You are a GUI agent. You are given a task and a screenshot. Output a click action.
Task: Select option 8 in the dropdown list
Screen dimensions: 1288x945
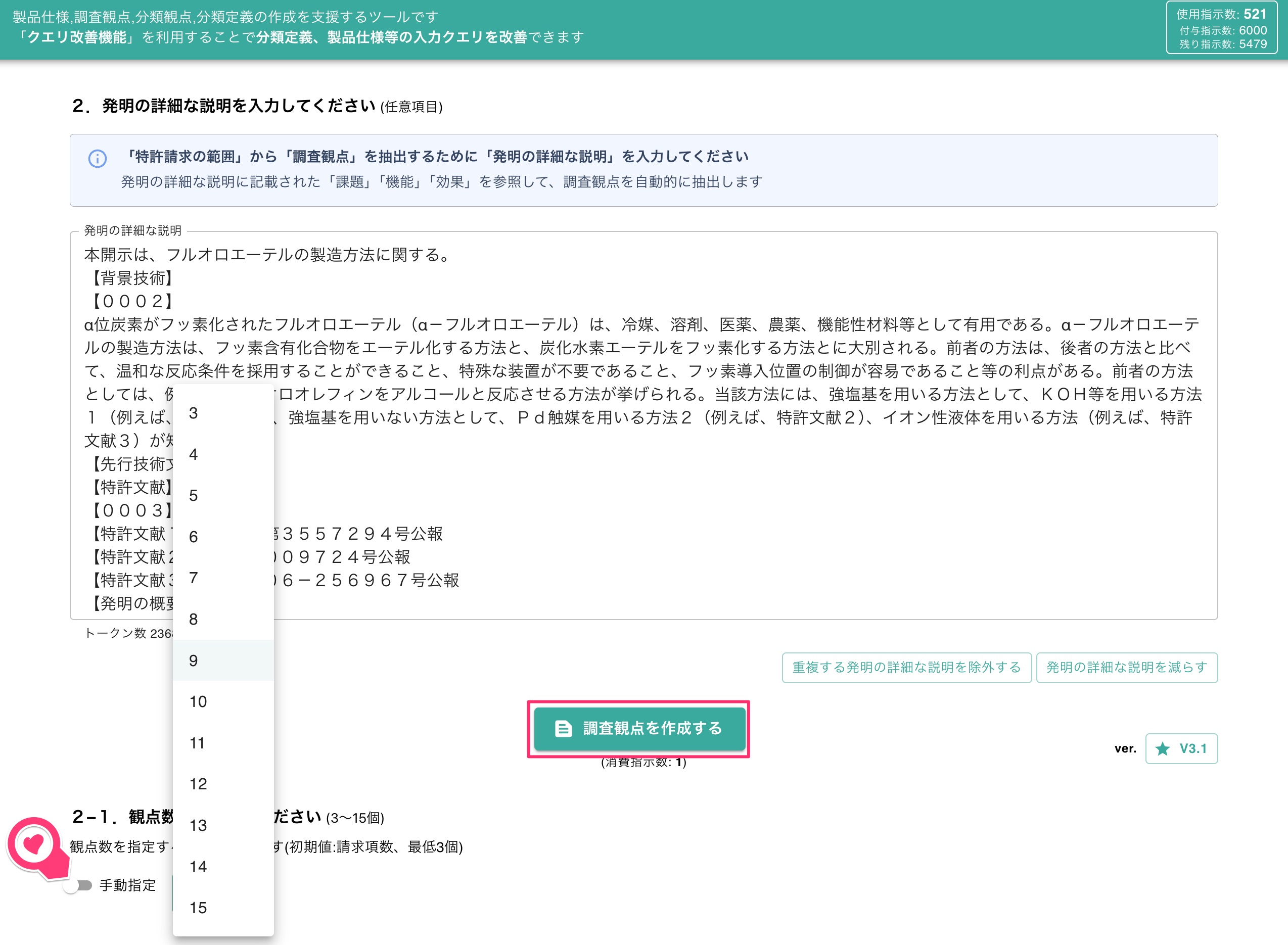(223, 619)
